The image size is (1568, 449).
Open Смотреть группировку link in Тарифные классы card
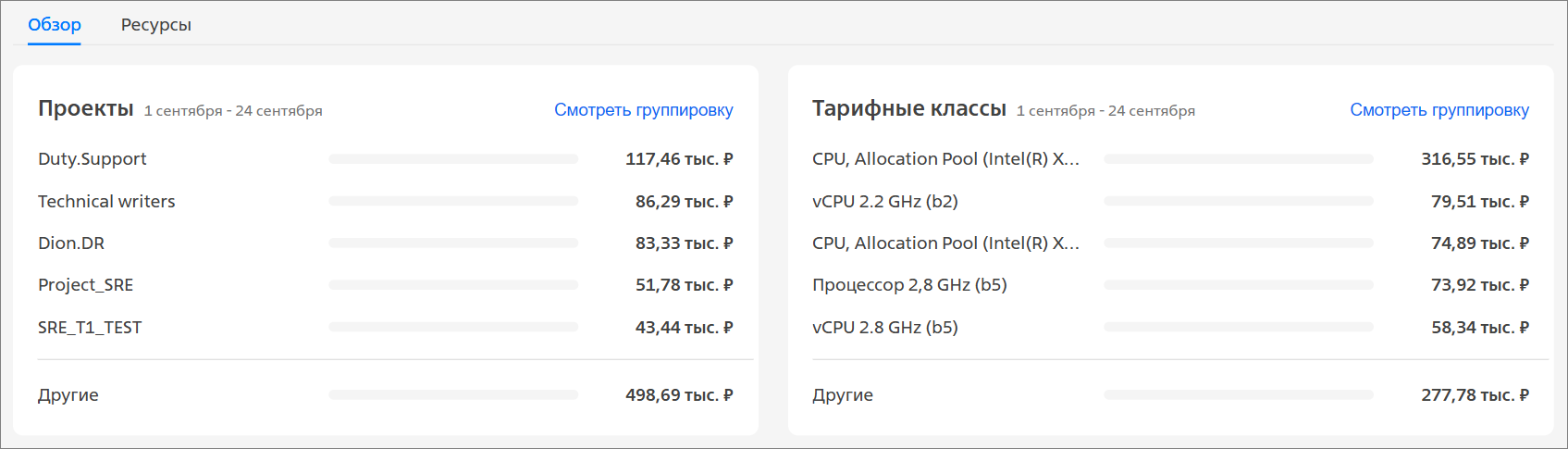click(1439, 110)
